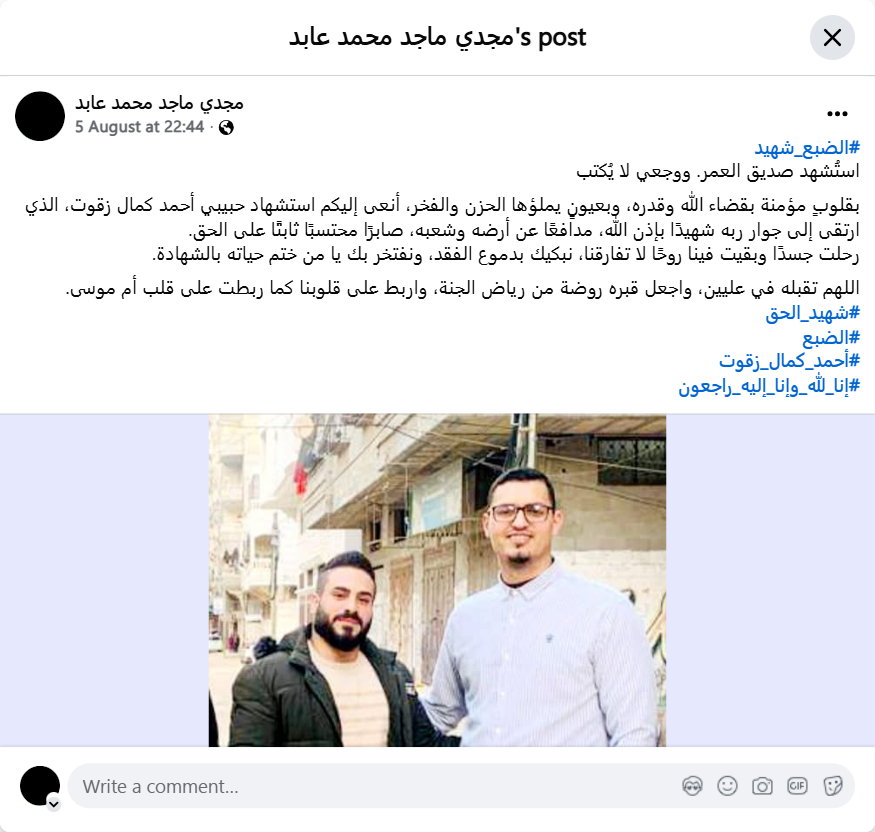Open the attached photo of two men

pyautogui.click(x=438, y=580)
